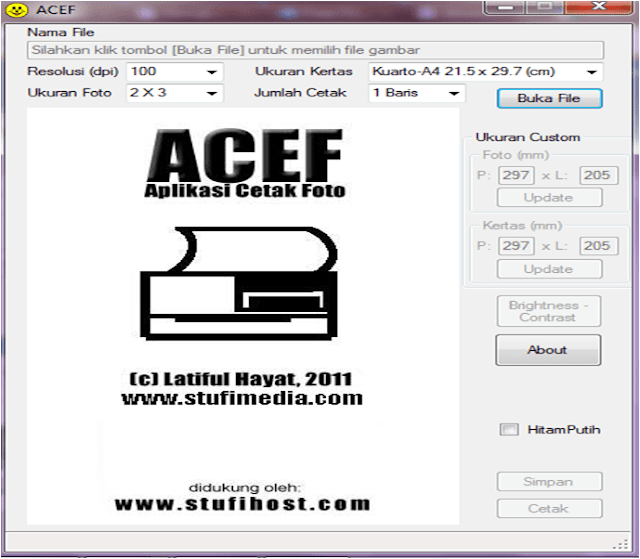Screen dimensions: 640x559
Task: Toggle the HitamPutih checkbox
Action: tap(509, 430)
